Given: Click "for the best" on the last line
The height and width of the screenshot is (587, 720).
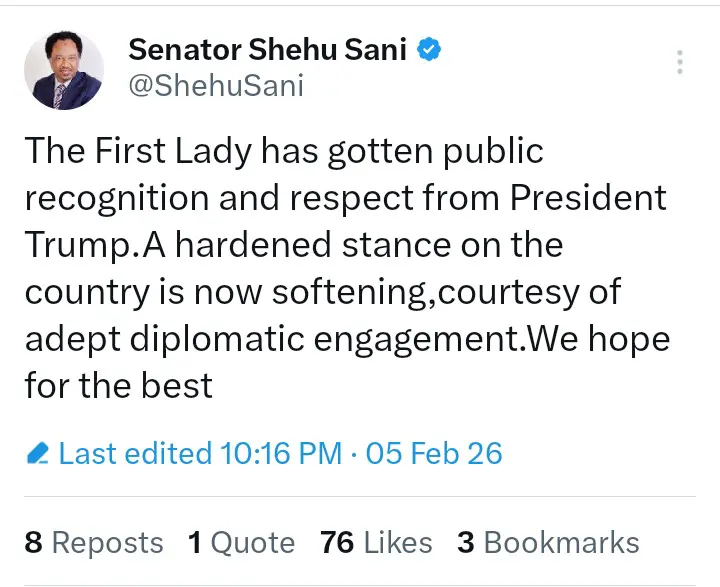Looking at the screenshot, I should pyautogui.click(x=119, y=385).
